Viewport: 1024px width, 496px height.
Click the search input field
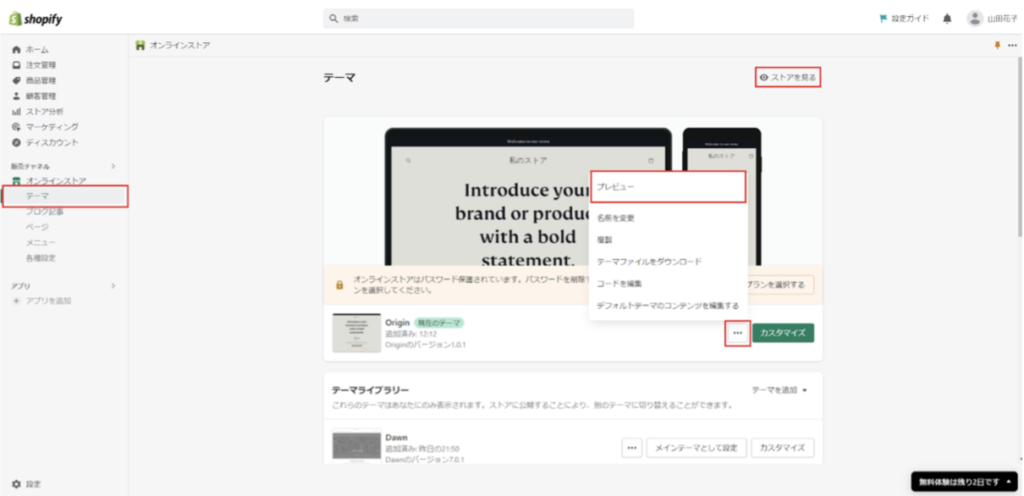click(479, 18)
